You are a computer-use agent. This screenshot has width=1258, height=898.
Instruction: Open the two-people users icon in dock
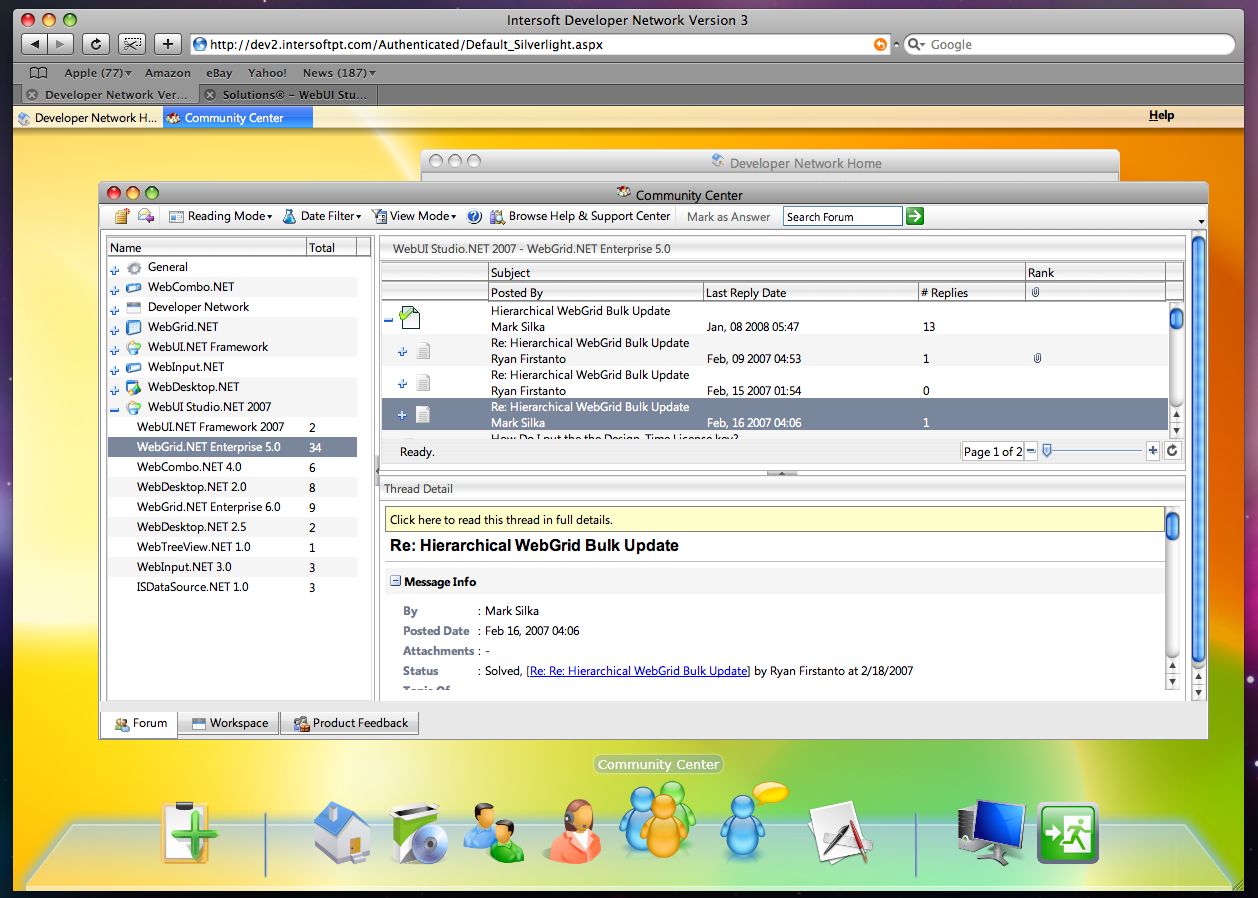493,832
